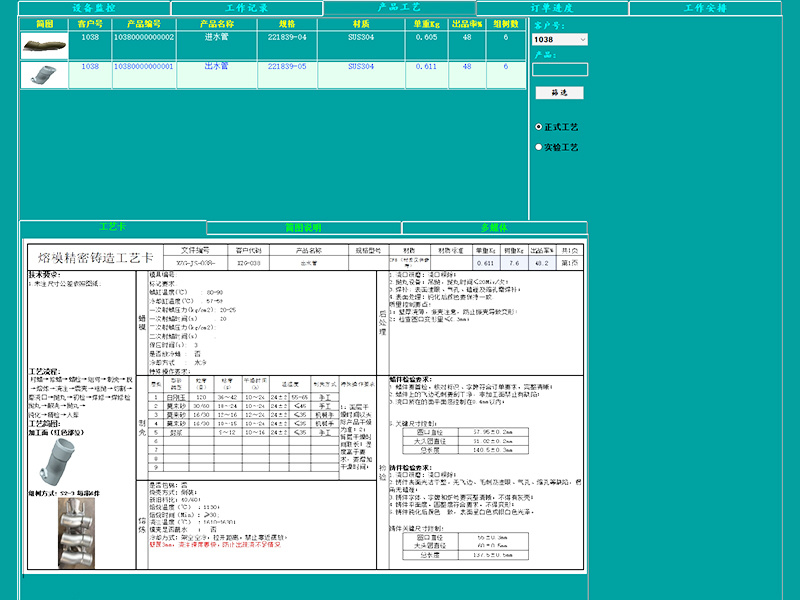The height and width of the screenshot is (600, 800).
Task: Click the 材质 column header
Action: pyautogui.click(x=361, y=24)
